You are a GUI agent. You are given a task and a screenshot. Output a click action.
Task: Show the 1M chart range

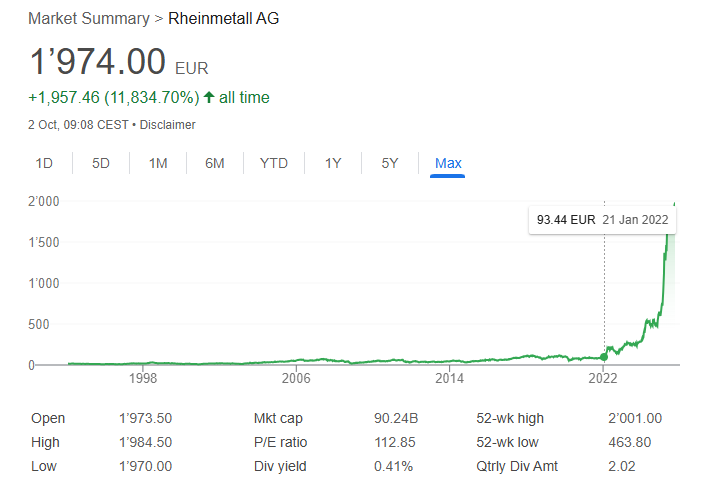pyautogui.click(x=158, y=163)
